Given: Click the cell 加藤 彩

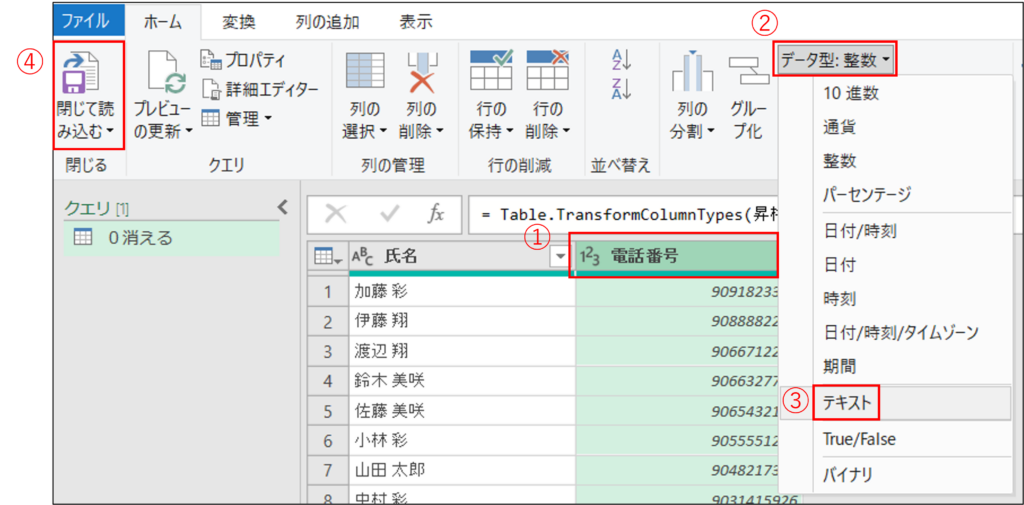Looking at the screenshot, I should click(x=462, y=291).
